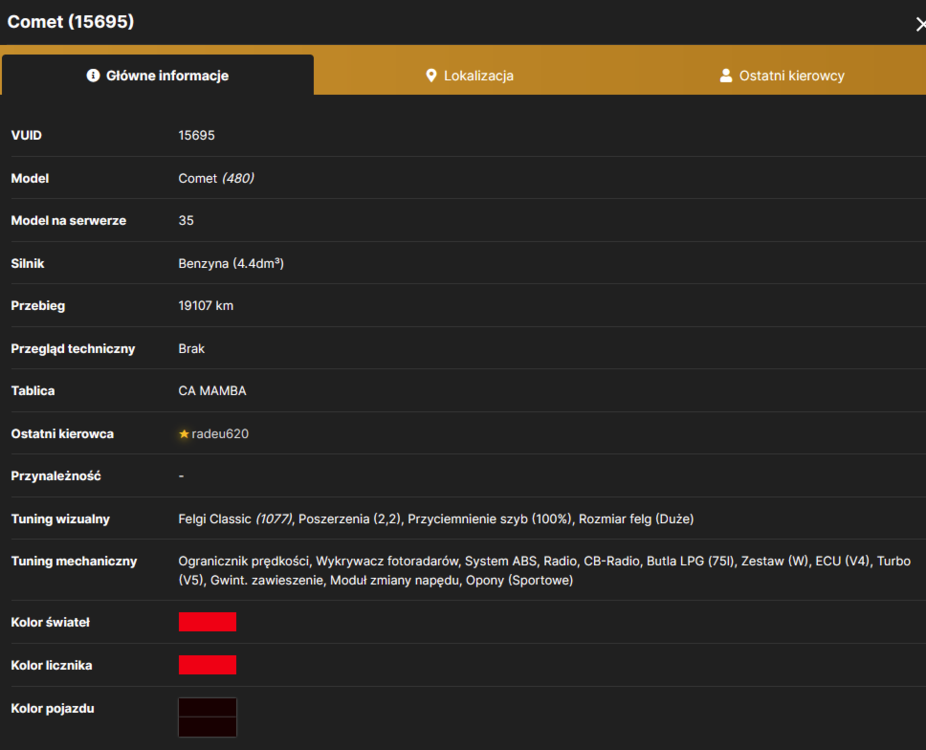Click the Tuning mechaniczny parts list
The image size is (926, 750).
pos(544,570)
